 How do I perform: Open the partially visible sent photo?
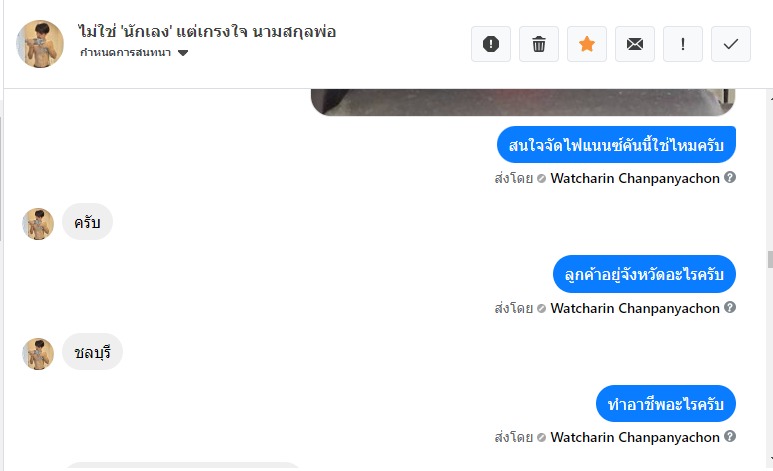[523, 102]
